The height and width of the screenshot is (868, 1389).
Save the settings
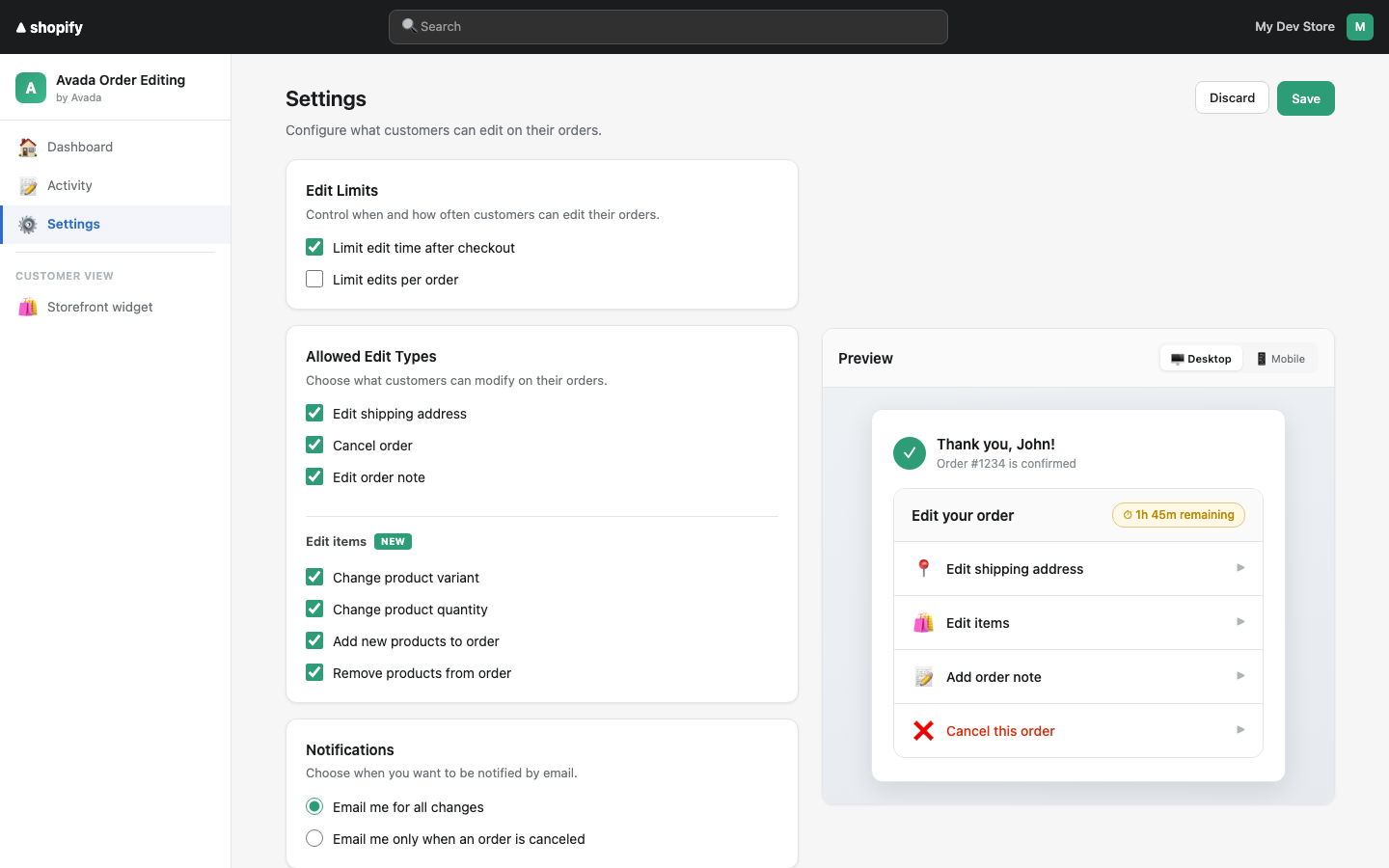click(x=1306, y=98)
